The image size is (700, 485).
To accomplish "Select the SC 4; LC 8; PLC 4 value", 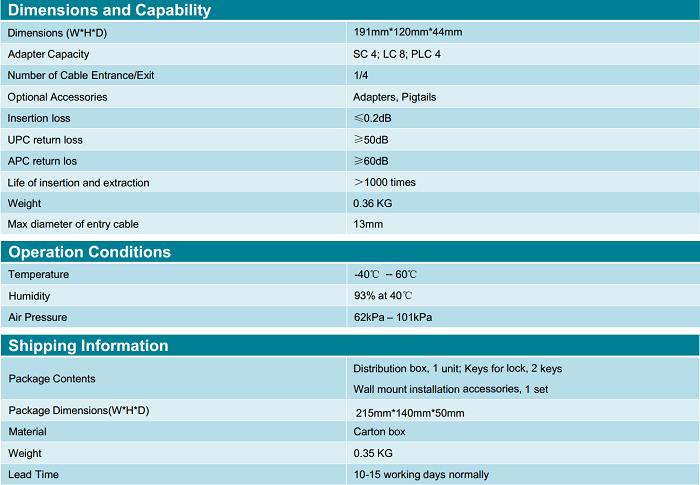I will [397, 54].
